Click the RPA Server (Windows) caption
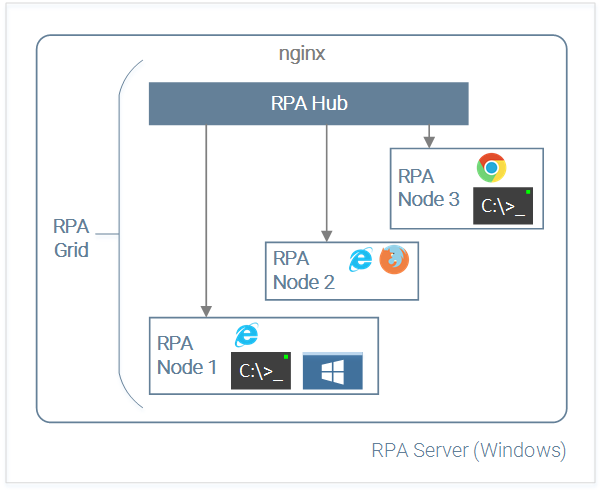Screen dimensions: 602x492 (469, 450)
